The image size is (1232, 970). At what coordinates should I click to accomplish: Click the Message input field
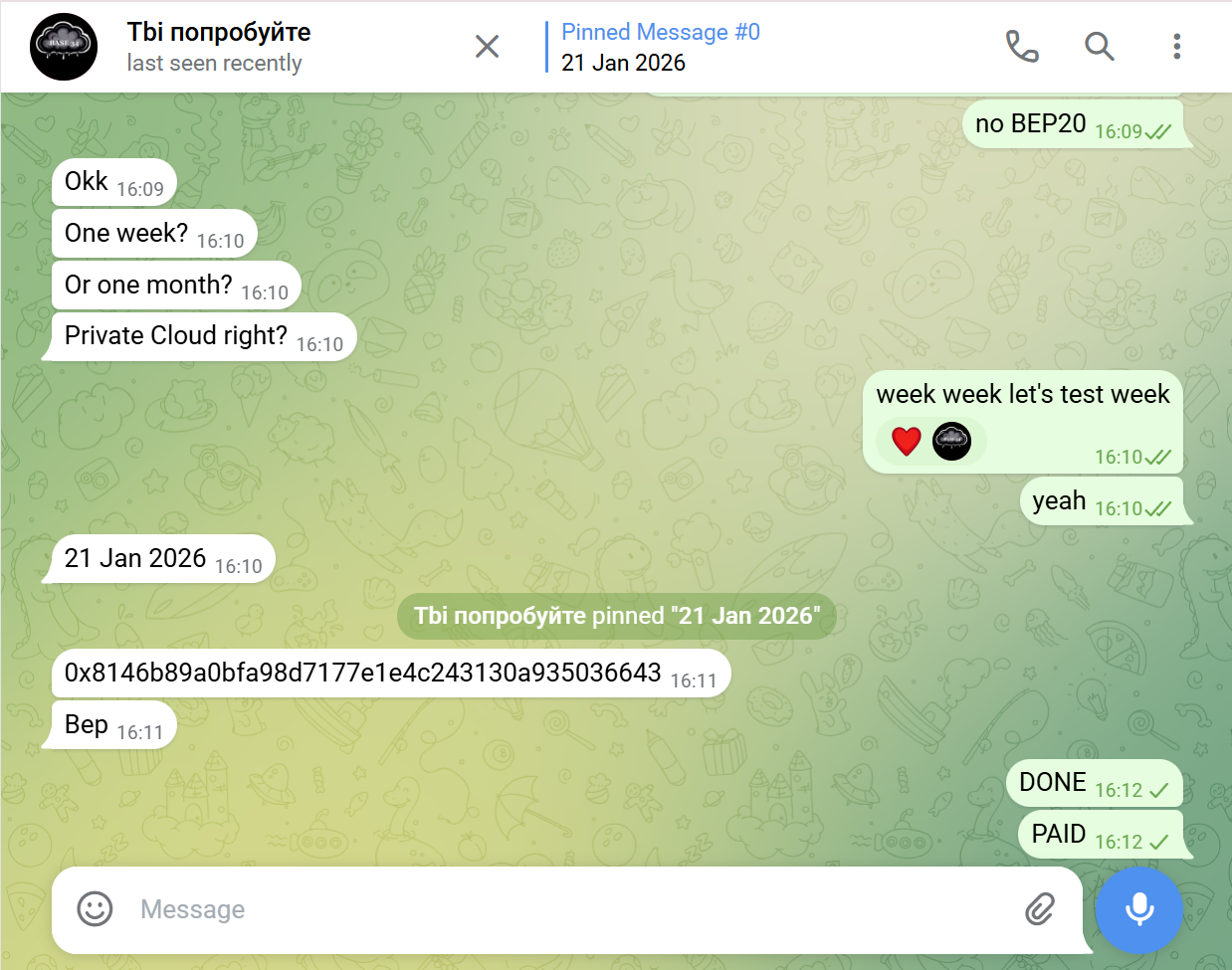(x=567, y=909)
